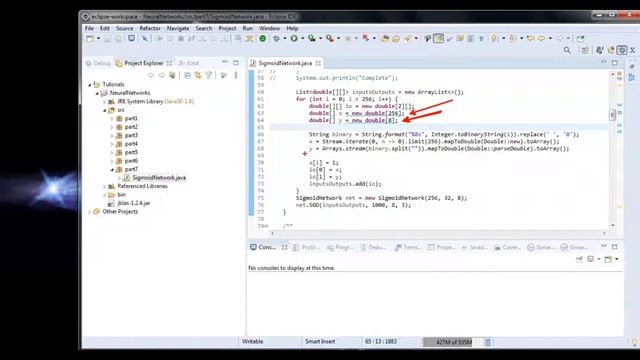Open External Tools dropdown arrow

(338, 39)
